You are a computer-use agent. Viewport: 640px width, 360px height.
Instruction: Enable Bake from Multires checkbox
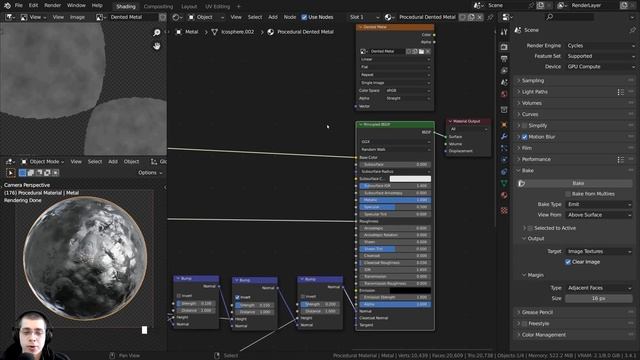tap(568, 194)
